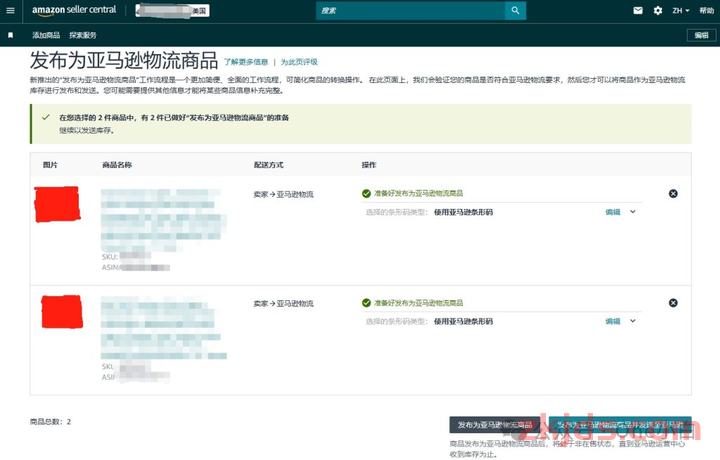This screenshot has width=720, height=460.
Task: Click the teal publish and send inventory button
Action: [x=620, y=425]
